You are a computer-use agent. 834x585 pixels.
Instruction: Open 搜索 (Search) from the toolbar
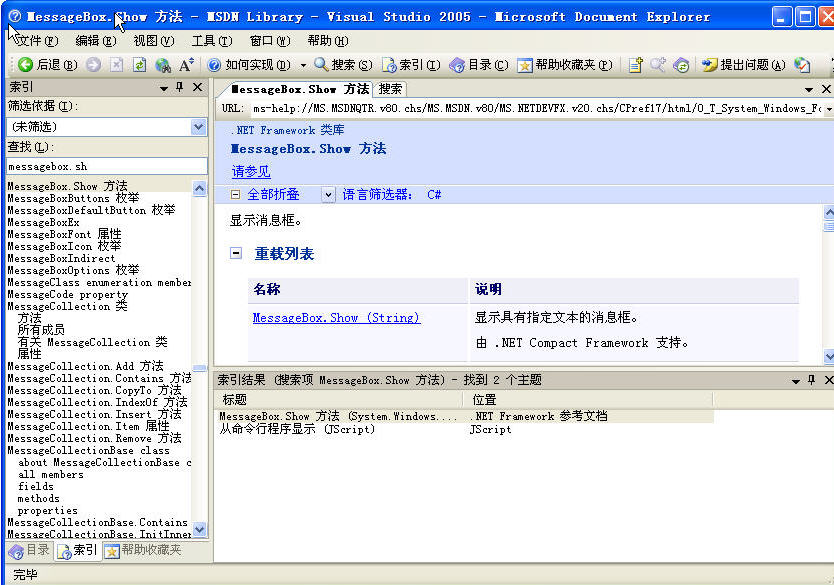[343, 65]
